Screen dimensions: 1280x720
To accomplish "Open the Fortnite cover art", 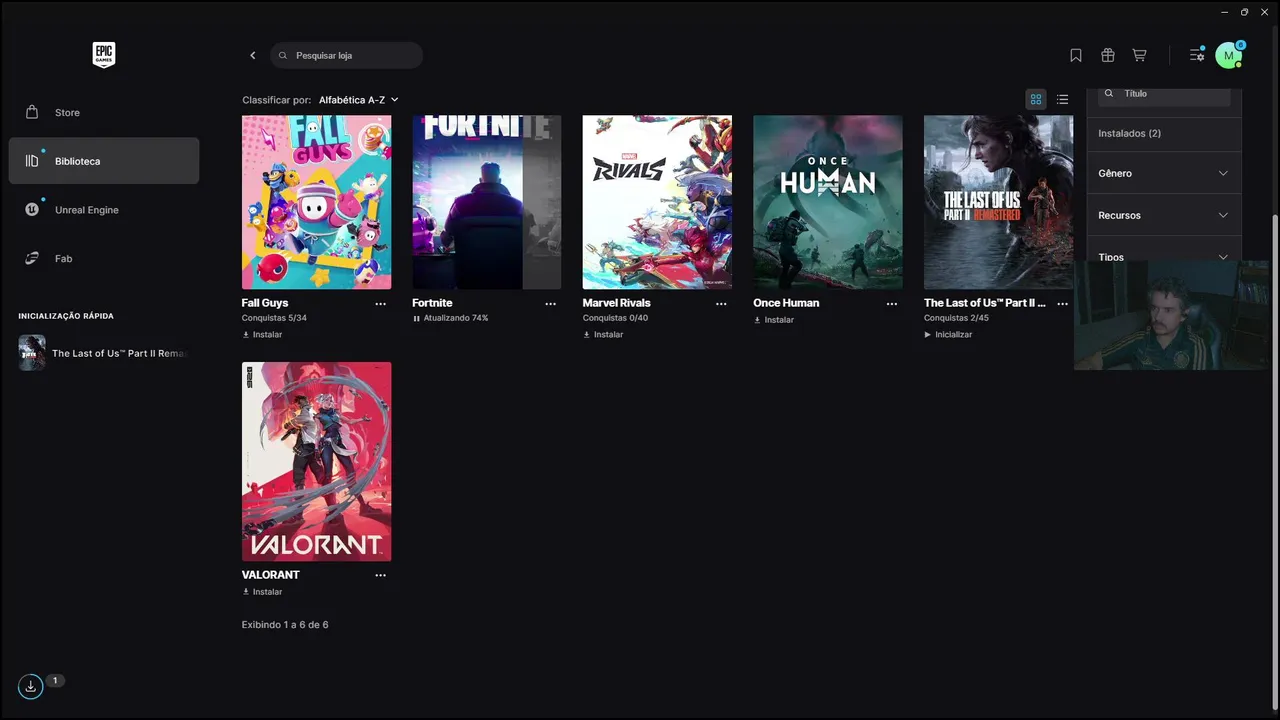I will [487, 202].
